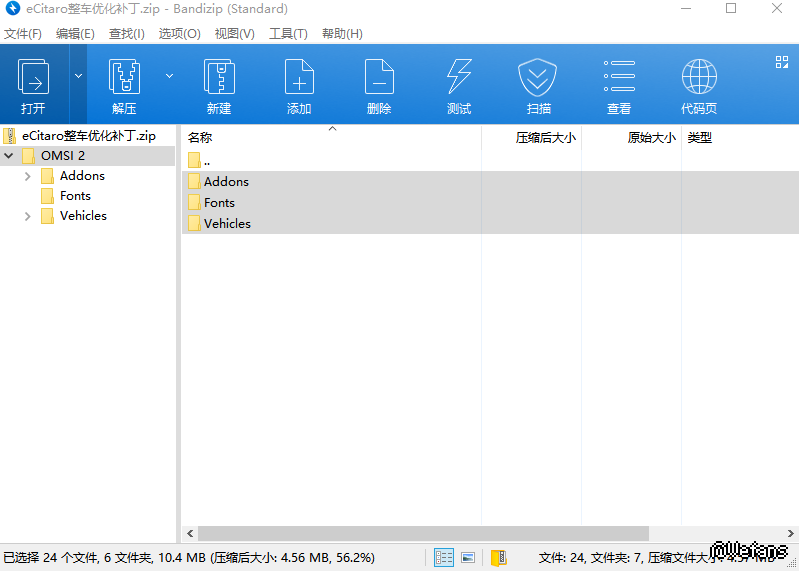Expand the Addons folder in the tree
This screenshot has height=571, width=799.
(x=28, y=176)
